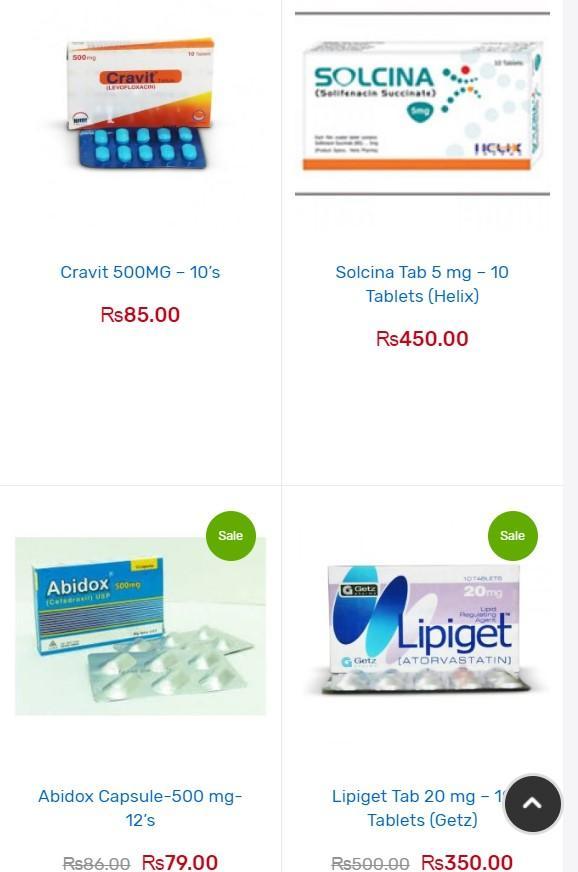Open the Lipiget Tab 20 mg title link
The width and height of the screenshot is (578, 872).
click(417, 808)
